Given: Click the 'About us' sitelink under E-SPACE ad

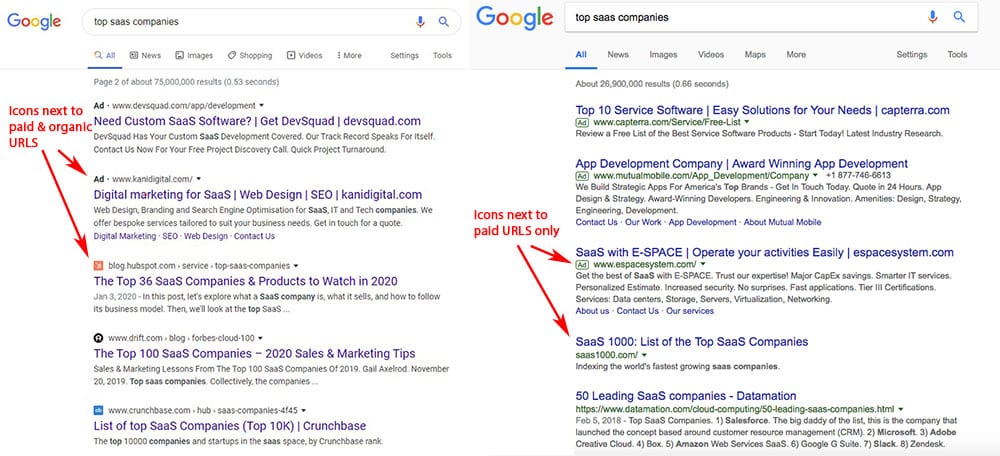Looking at the screenshot, I should [x=592, y=311].
